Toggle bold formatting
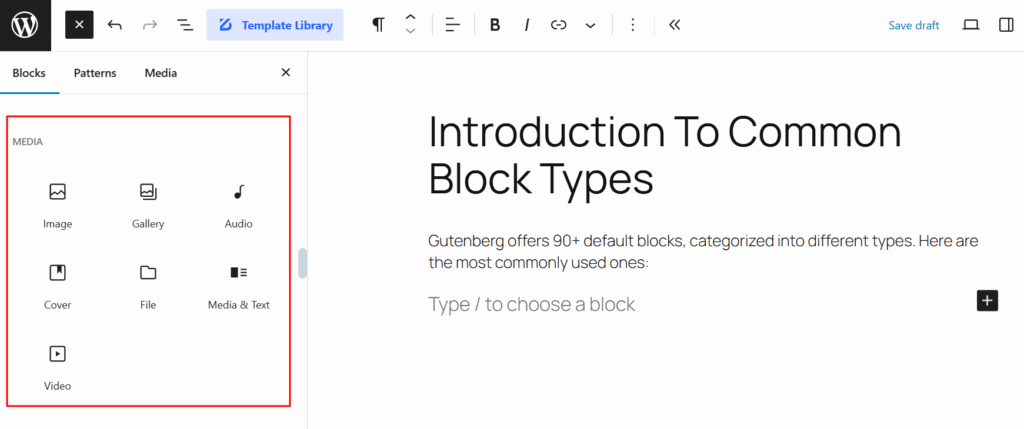 pos(495,25)
